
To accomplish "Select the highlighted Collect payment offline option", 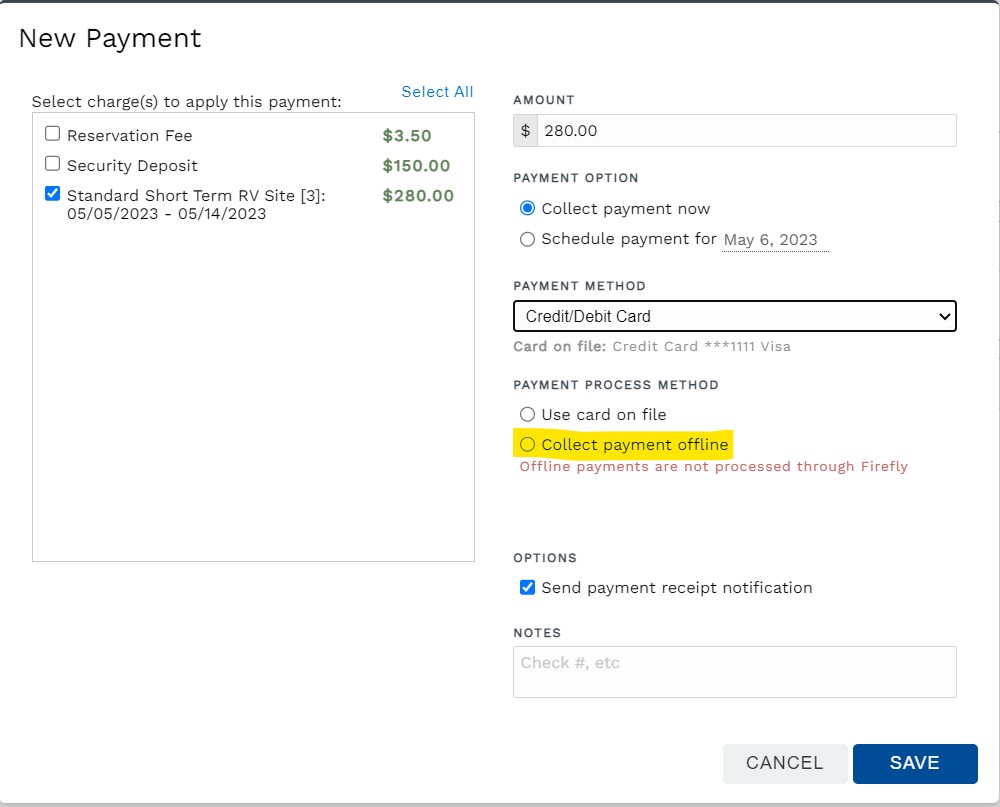I will tap(527, 444).
